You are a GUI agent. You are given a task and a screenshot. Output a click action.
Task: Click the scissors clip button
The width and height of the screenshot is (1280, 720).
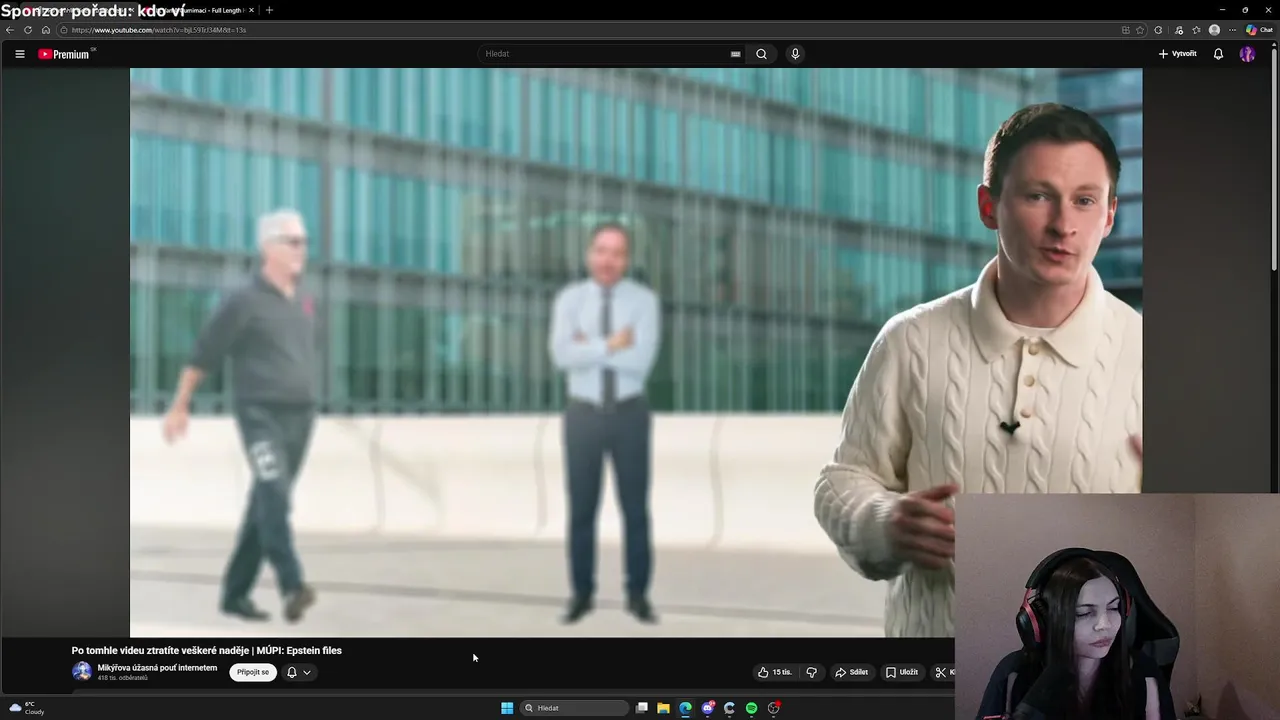pos(940,672)
